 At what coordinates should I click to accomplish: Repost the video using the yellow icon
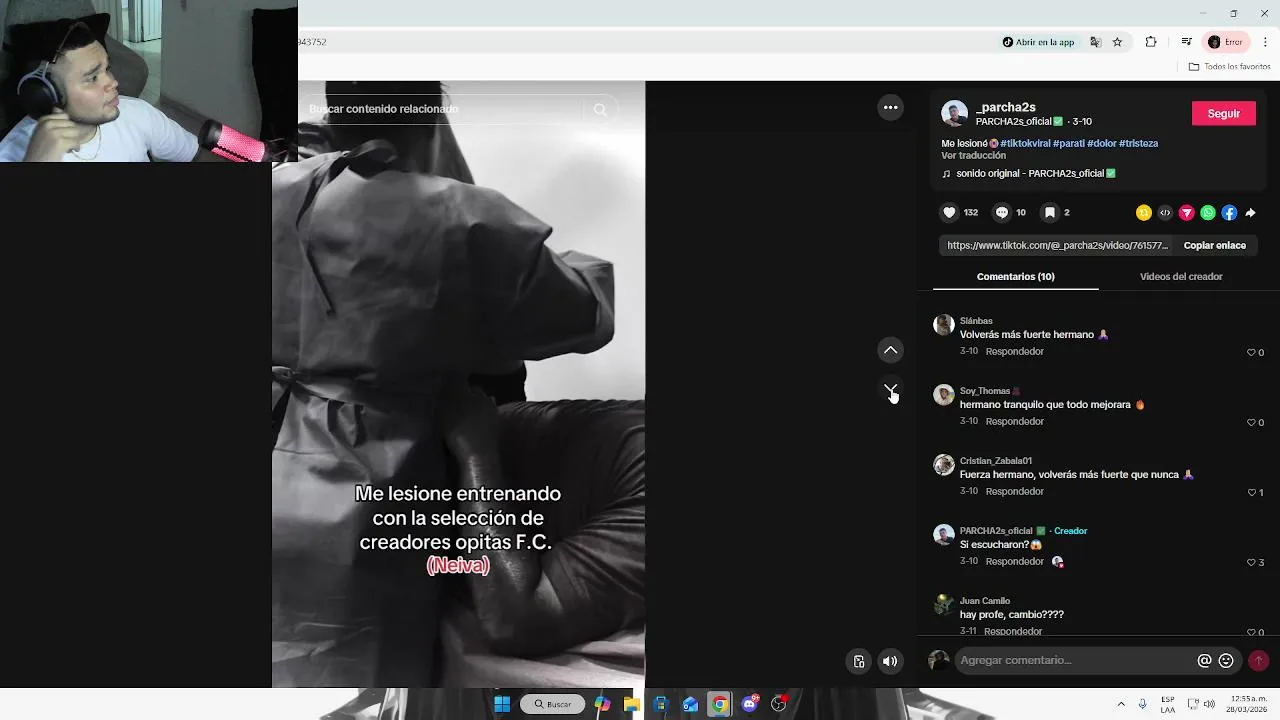1144,213
